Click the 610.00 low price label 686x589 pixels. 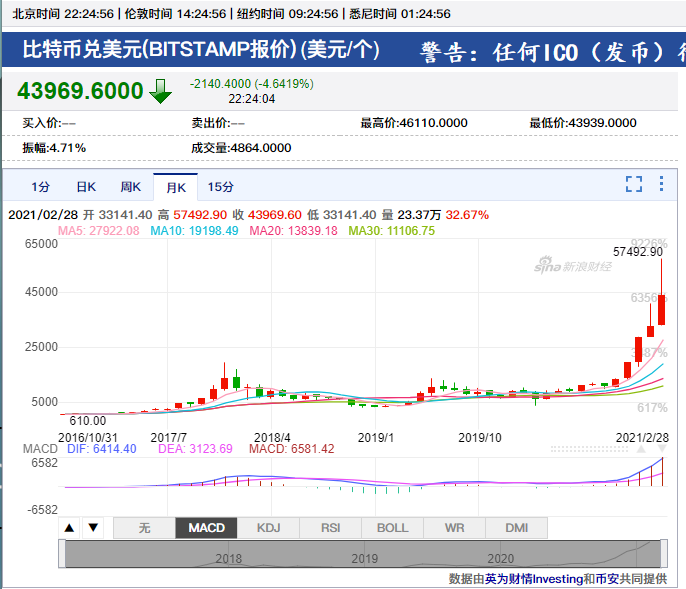tap(88, 421)
